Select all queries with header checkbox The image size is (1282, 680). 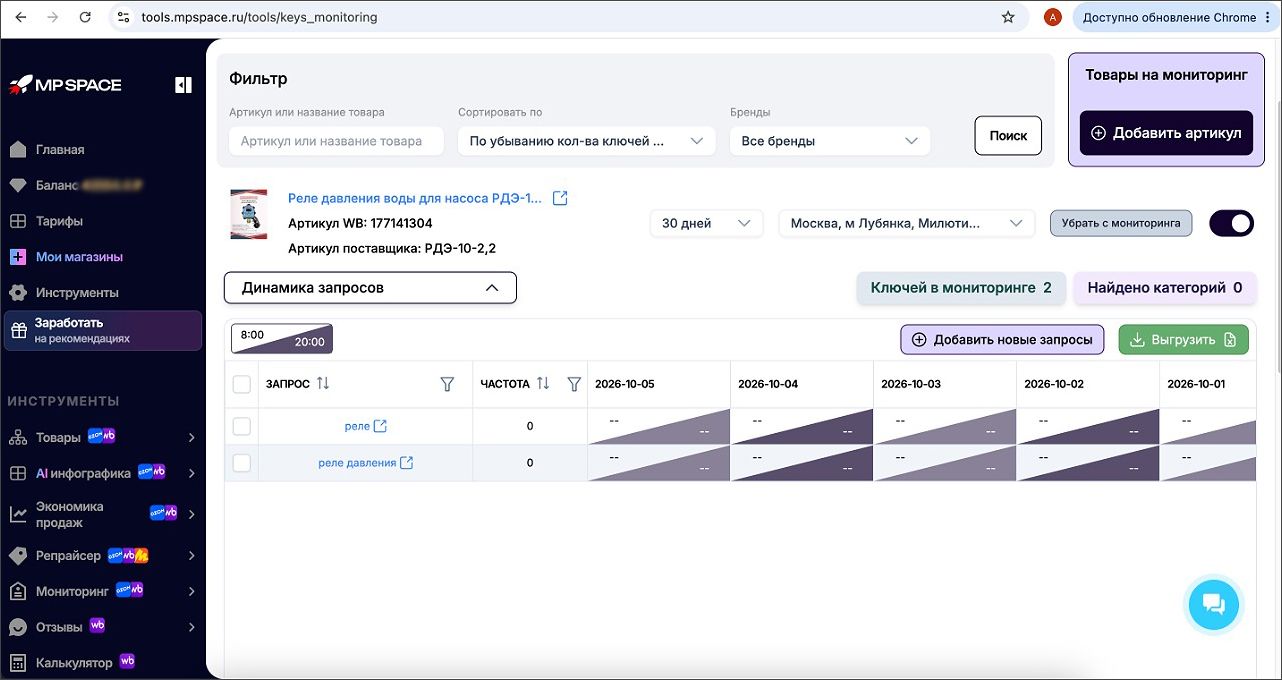pos(241,384)
